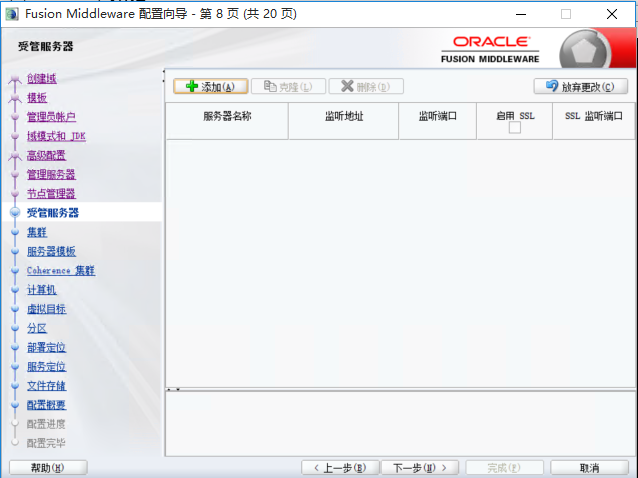Screen dimensions: 638x478
Task: Go to 管理服务器 step
Action: pos(51,175)
